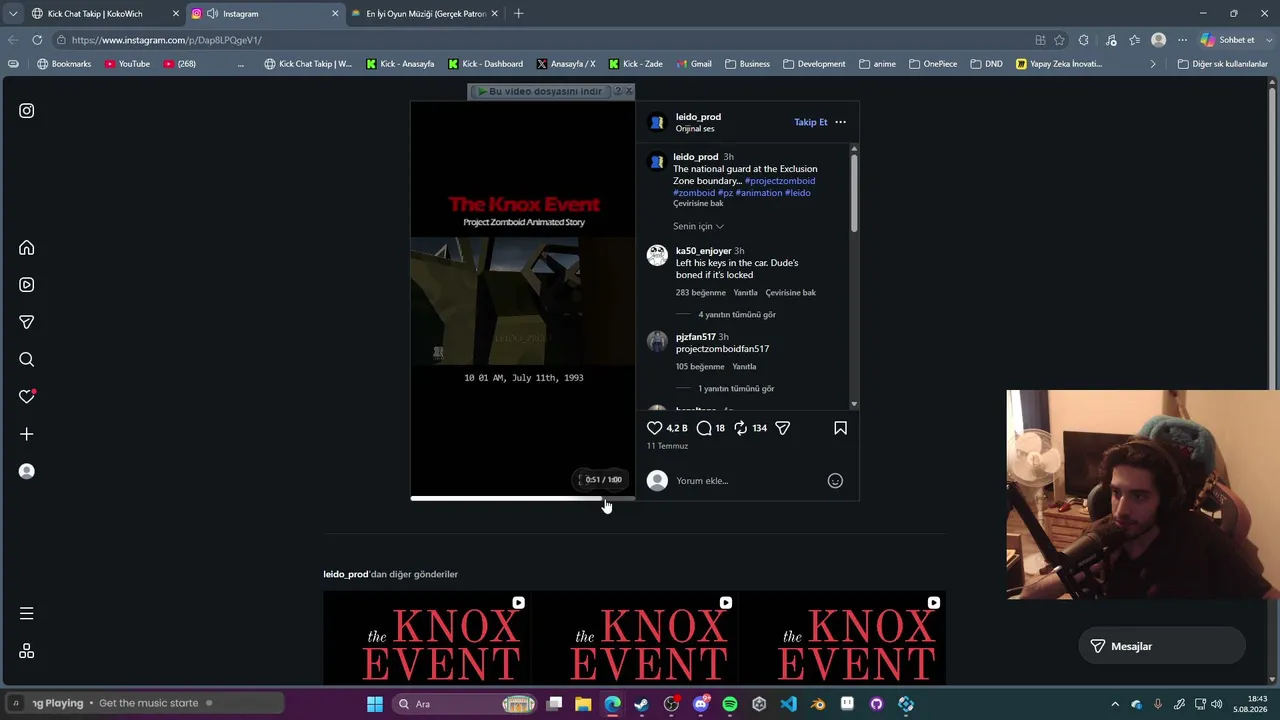1280x720 pixels.
Task: Expand the 'Senin için' comment sort dropdown
Action: pyautogui.click(x=698, y=226)
